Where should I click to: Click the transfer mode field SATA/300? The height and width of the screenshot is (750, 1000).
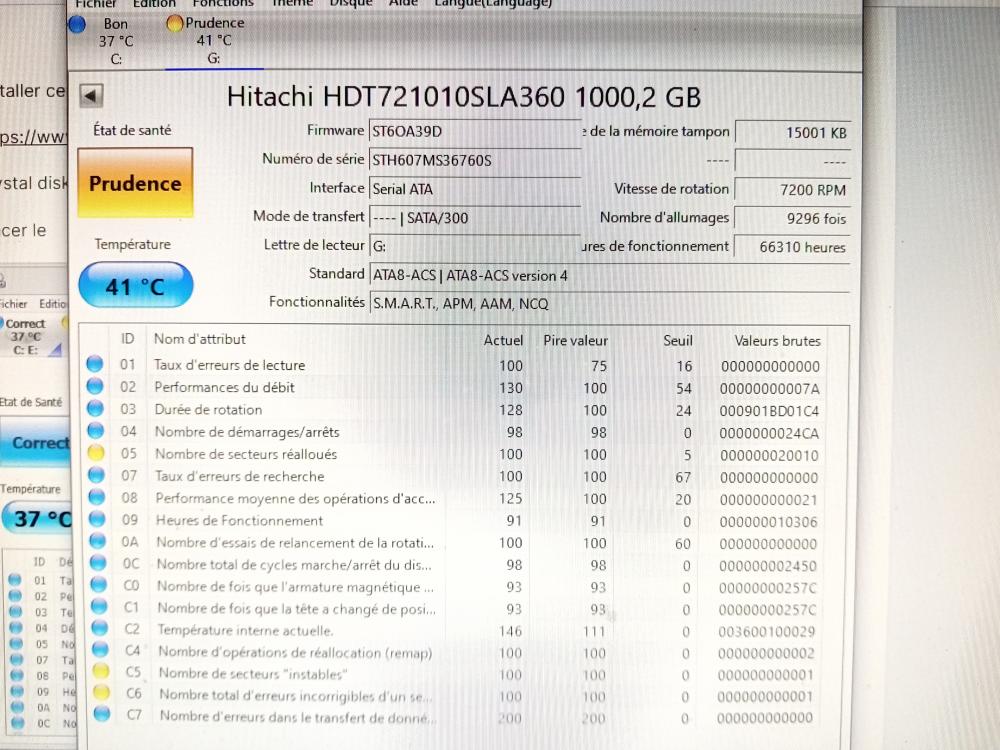[x=474, y=218]
